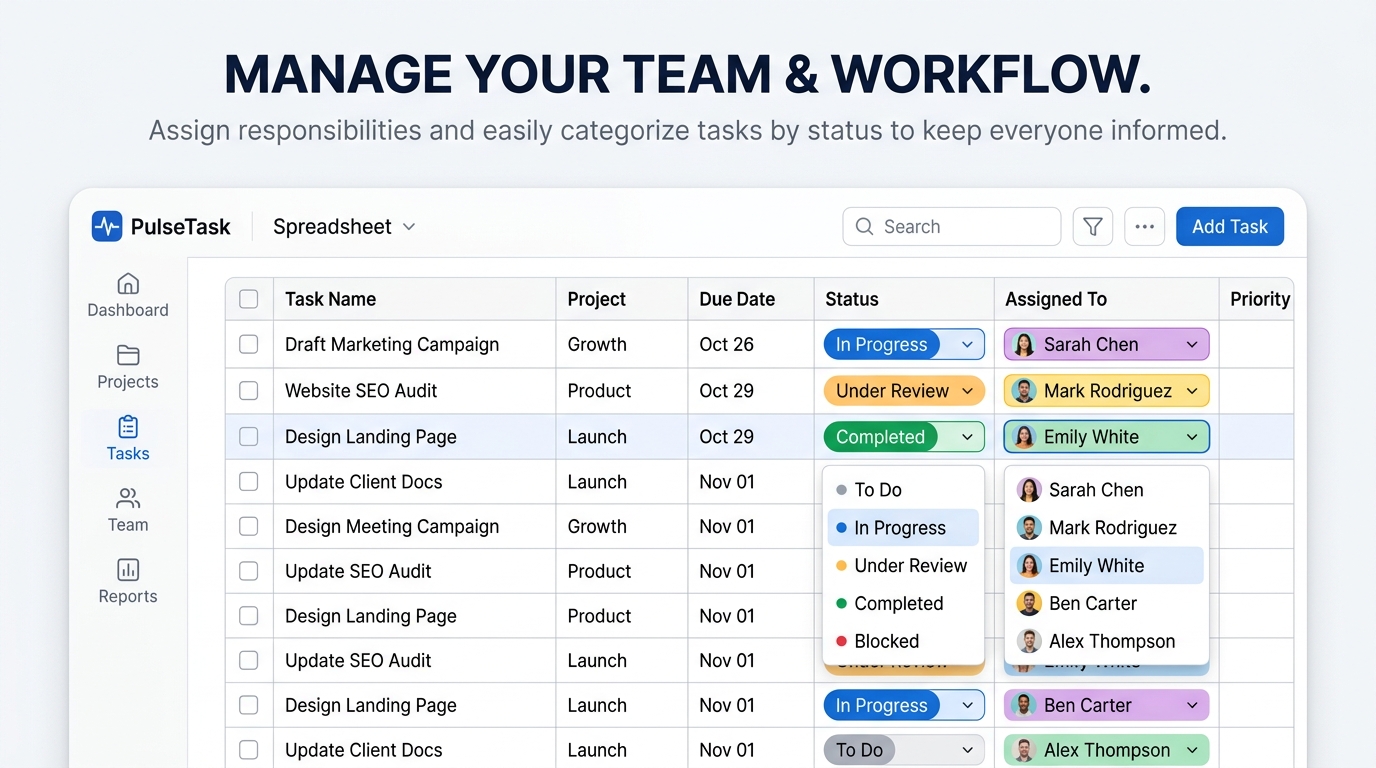Click the Add Task button
The width and height of the screenshot is (1376, 768).
click(1229, 227)
